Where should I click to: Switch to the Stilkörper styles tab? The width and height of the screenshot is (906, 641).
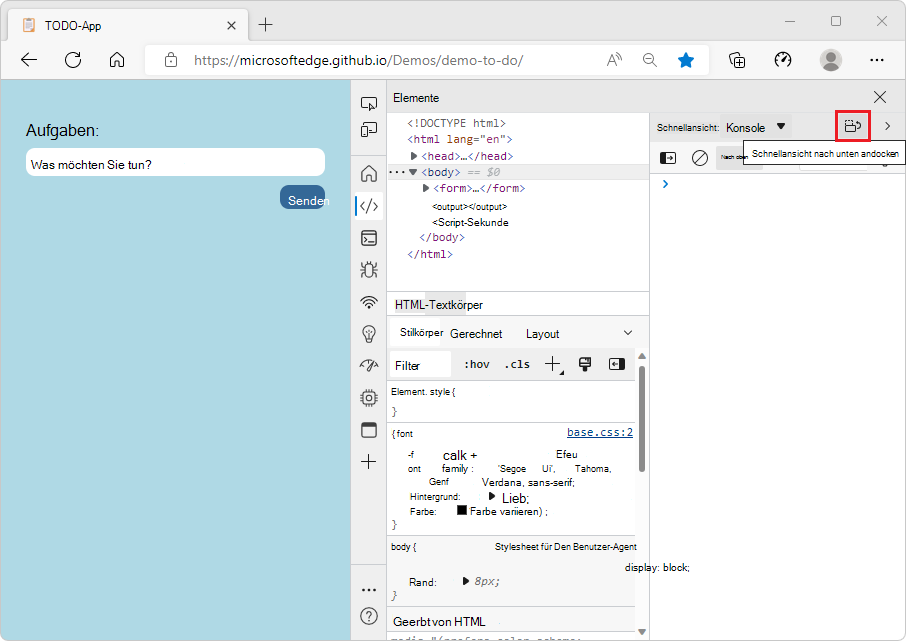(421, 333)
